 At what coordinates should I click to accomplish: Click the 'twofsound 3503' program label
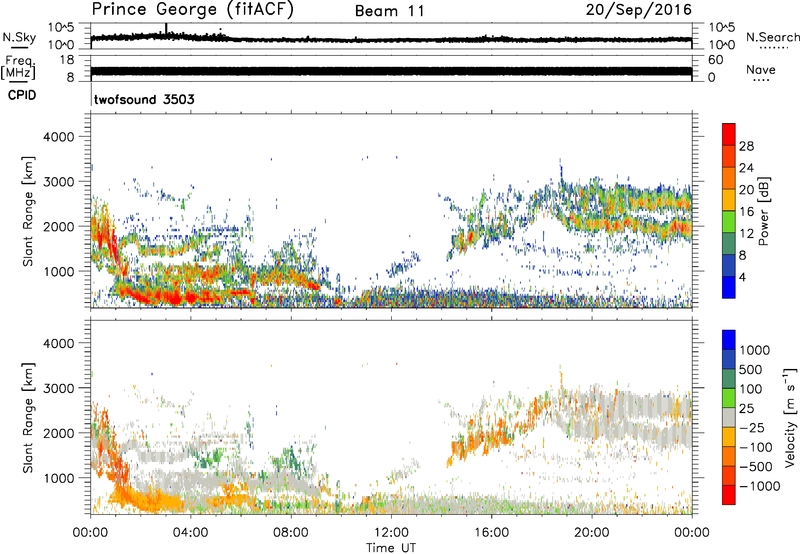[x=144, y=99]
